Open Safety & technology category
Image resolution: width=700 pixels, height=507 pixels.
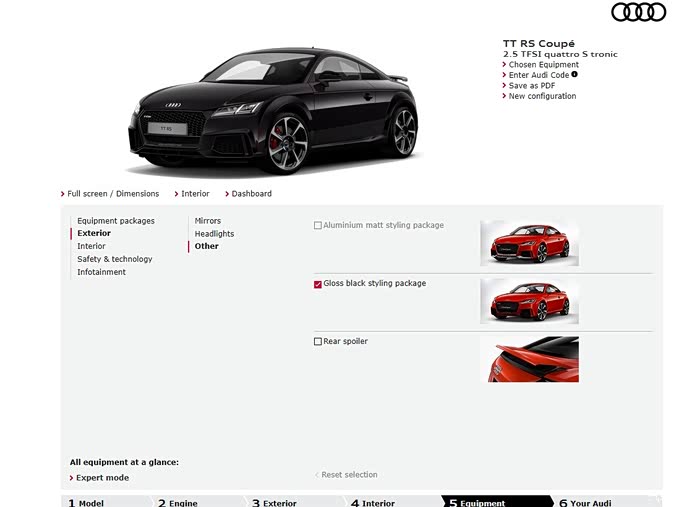(x=114, y=259)
